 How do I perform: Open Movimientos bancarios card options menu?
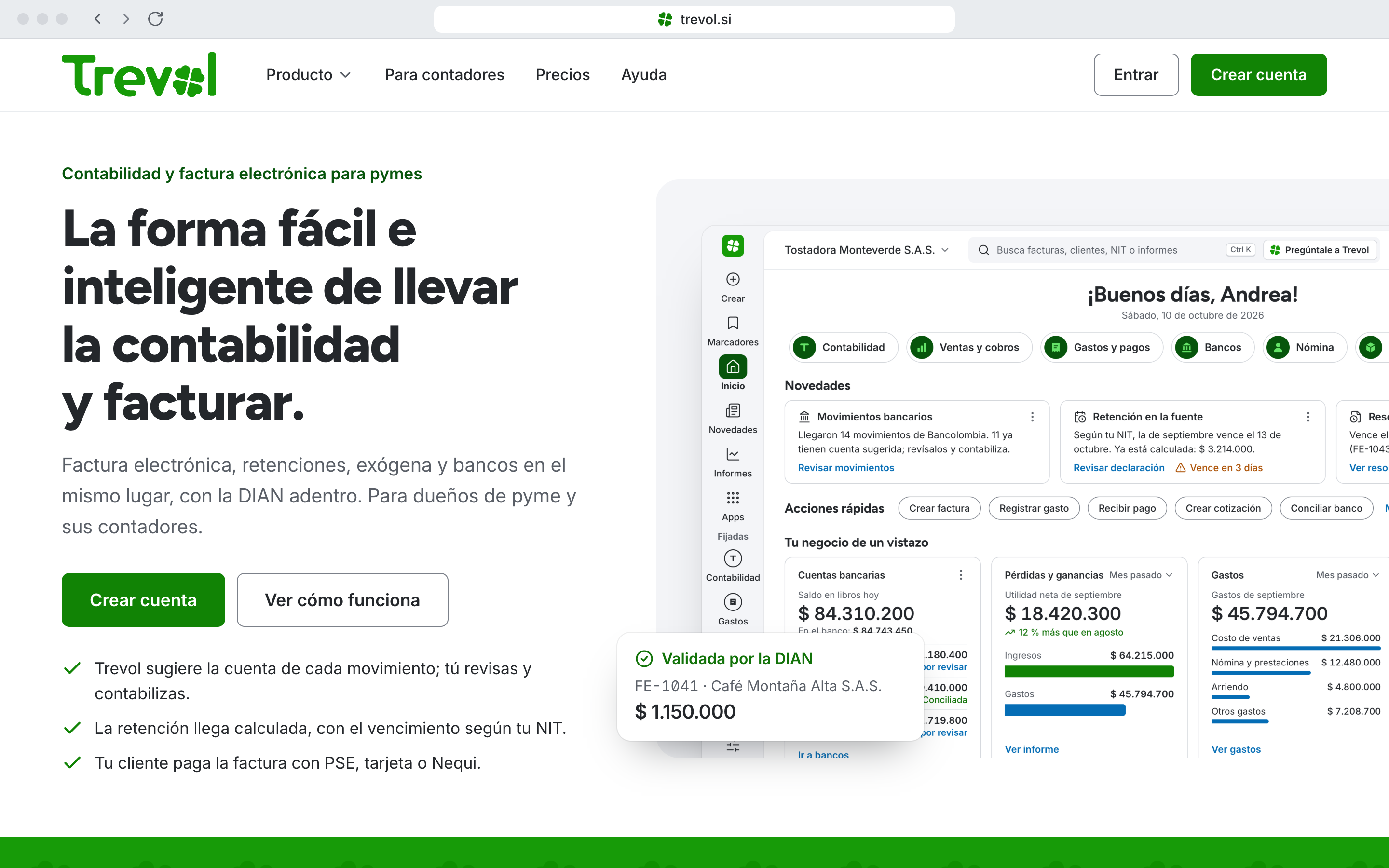[x=1032, y=417]
